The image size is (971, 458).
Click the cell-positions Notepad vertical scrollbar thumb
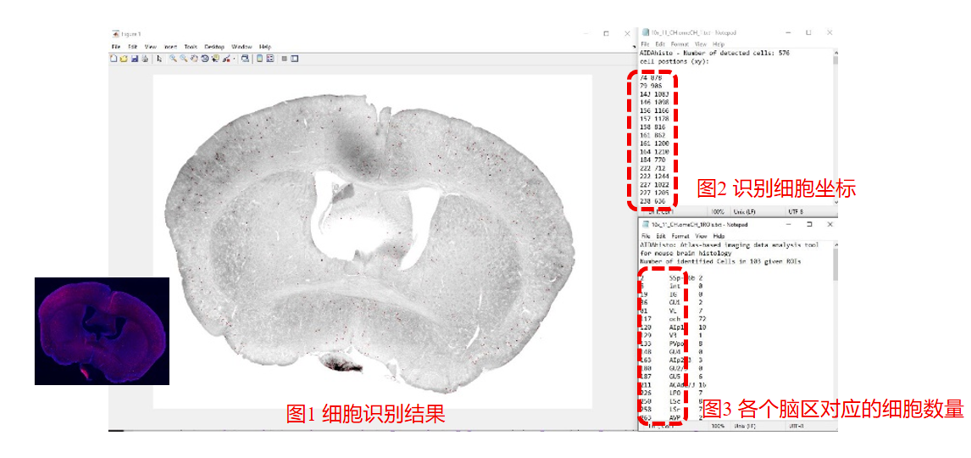pyautogui.click(x=835, y=61)
